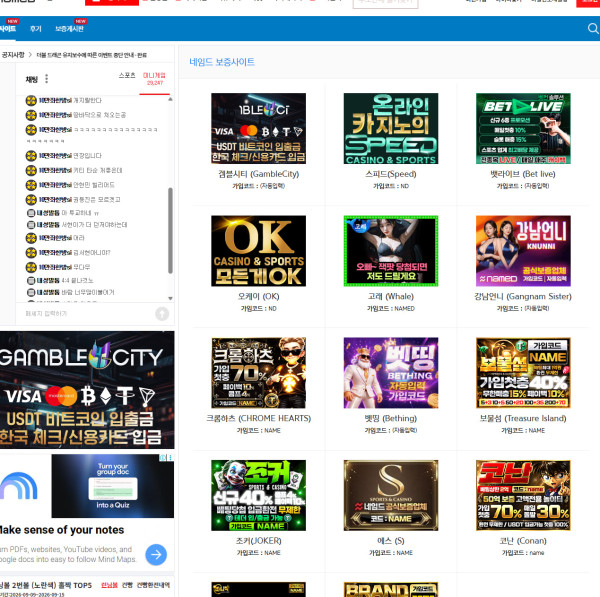Image resolution: width=600 pixels, height=597 pixels.
Task: Click the 고래 (Whale) title link
Action: 391,297
